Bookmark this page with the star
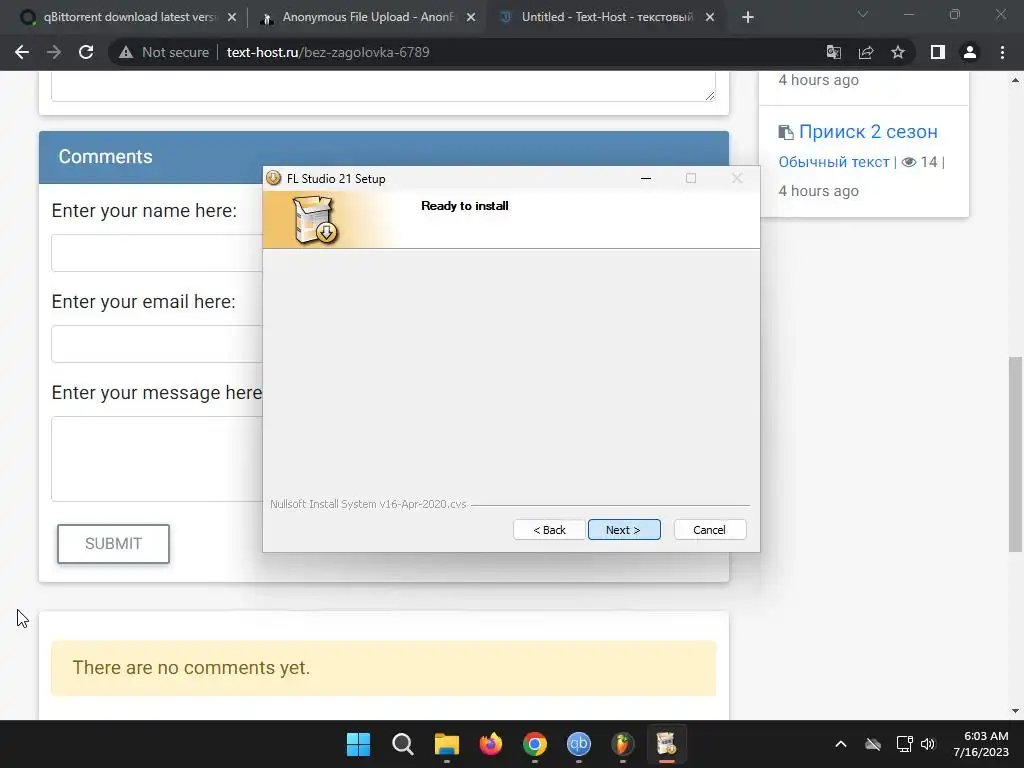Image resolution: width=1024 pixels, height=768 pixels. pyautogui.click(x=898, y=52)
